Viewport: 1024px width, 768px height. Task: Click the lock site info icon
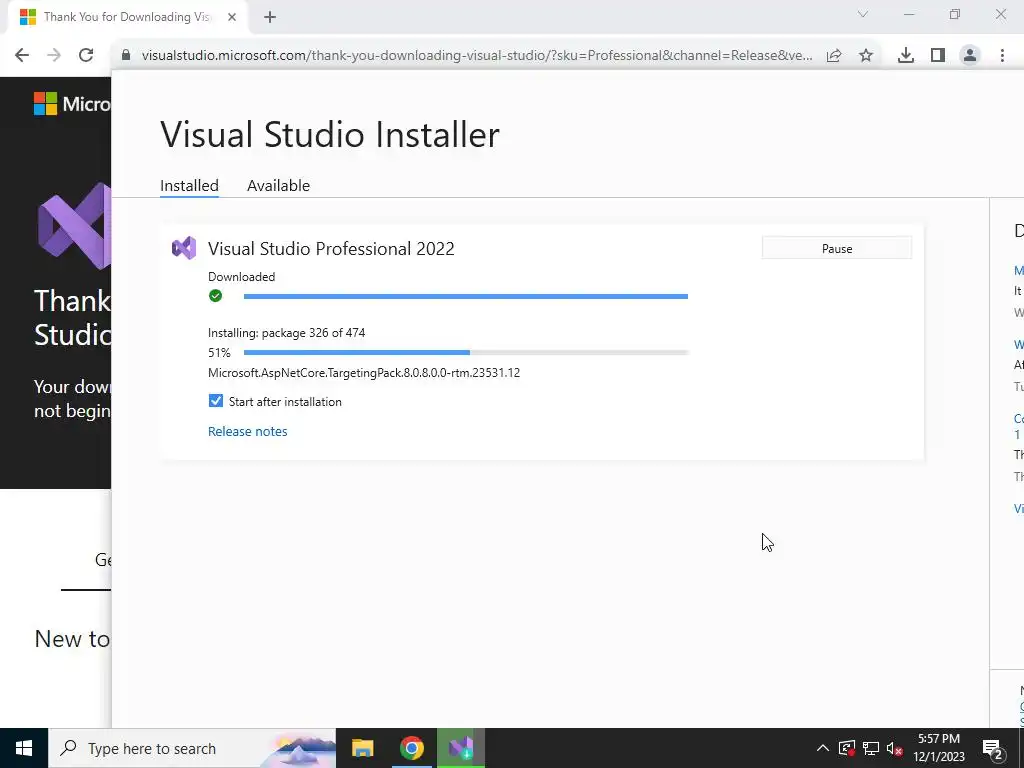126,56
